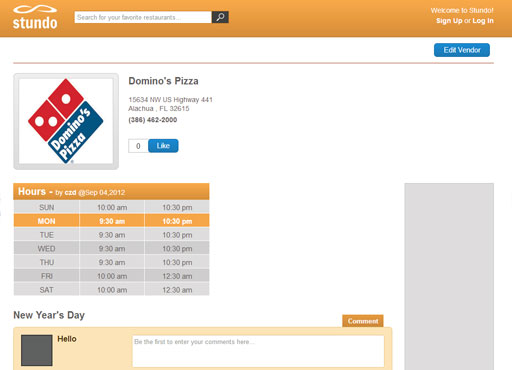Select the SUN hours row
Viewport: 512px width, 370px height.
point(111,207)
